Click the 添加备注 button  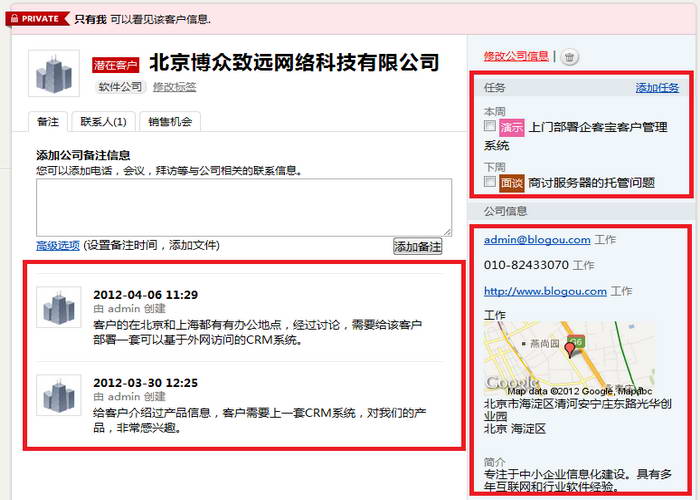(x=417, y=246)
